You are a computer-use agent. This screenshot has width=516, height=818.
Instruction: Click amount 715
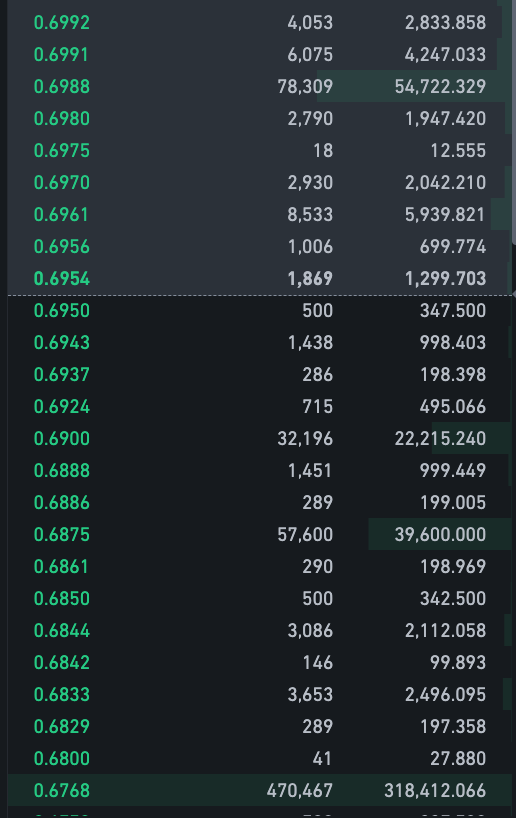point(317,406)
